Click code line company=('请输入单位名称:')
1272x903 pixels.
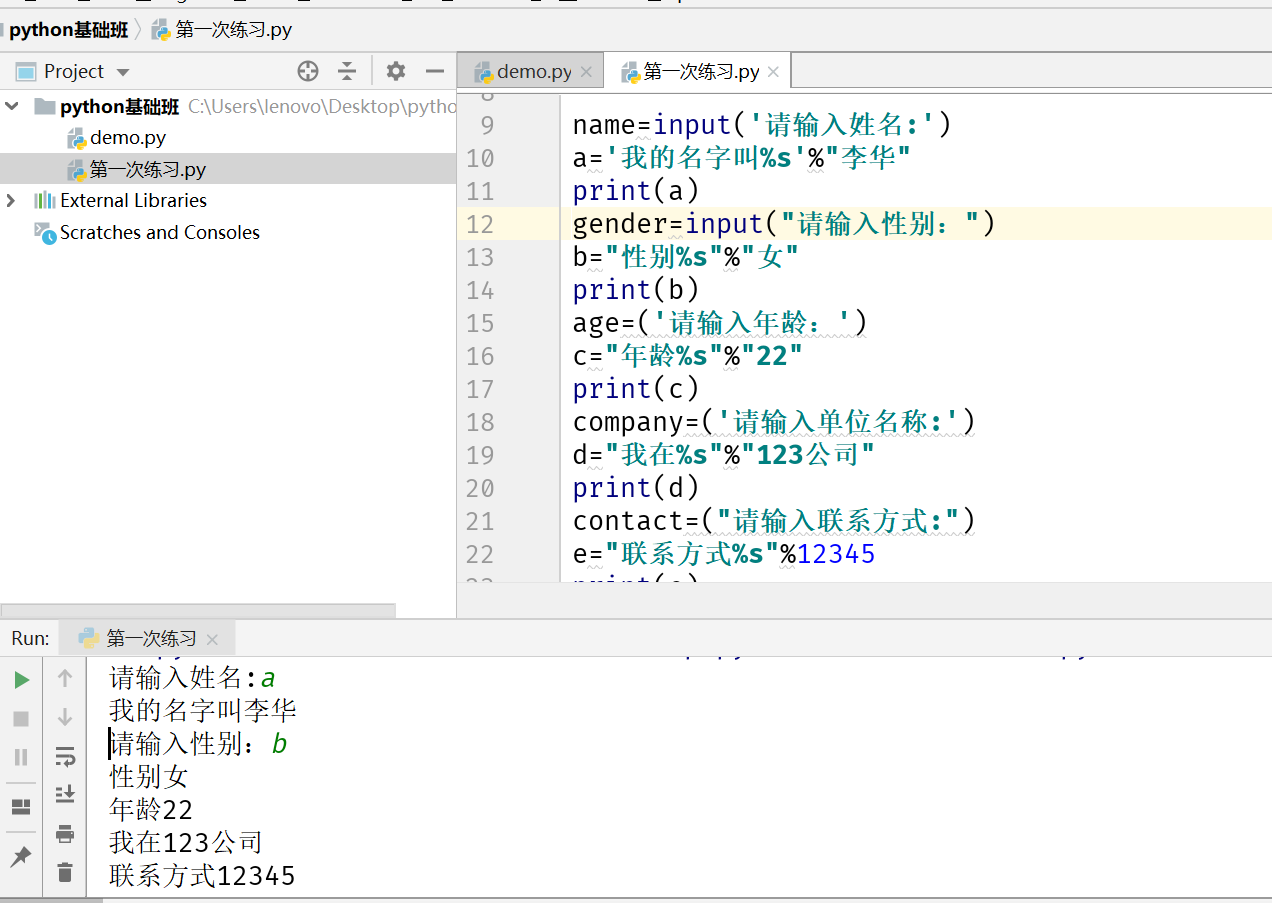click(x=773, y=422)
